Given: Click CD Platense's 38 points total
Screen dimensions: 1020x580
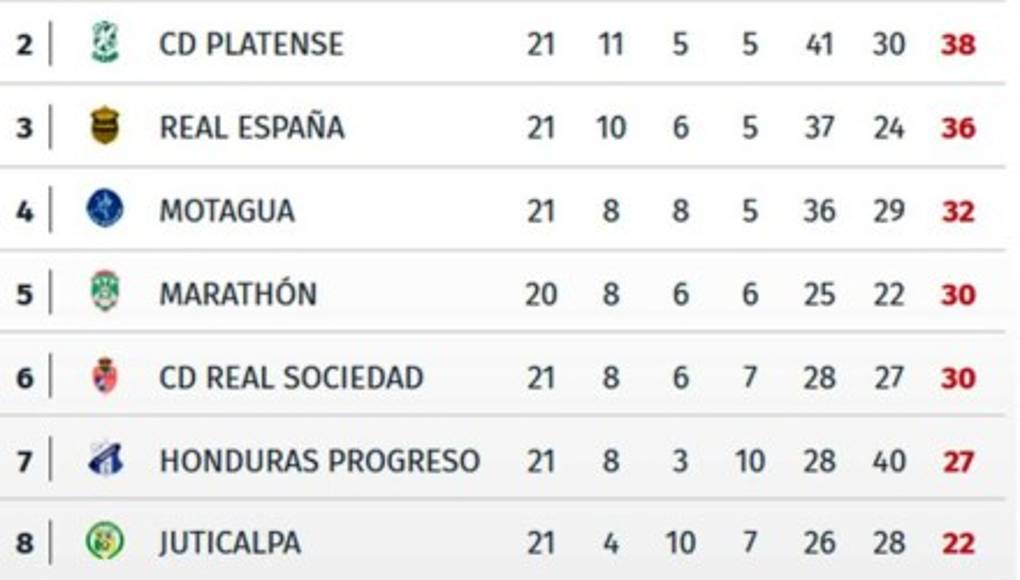Looking at the screenshot, I should pos(957,45).
